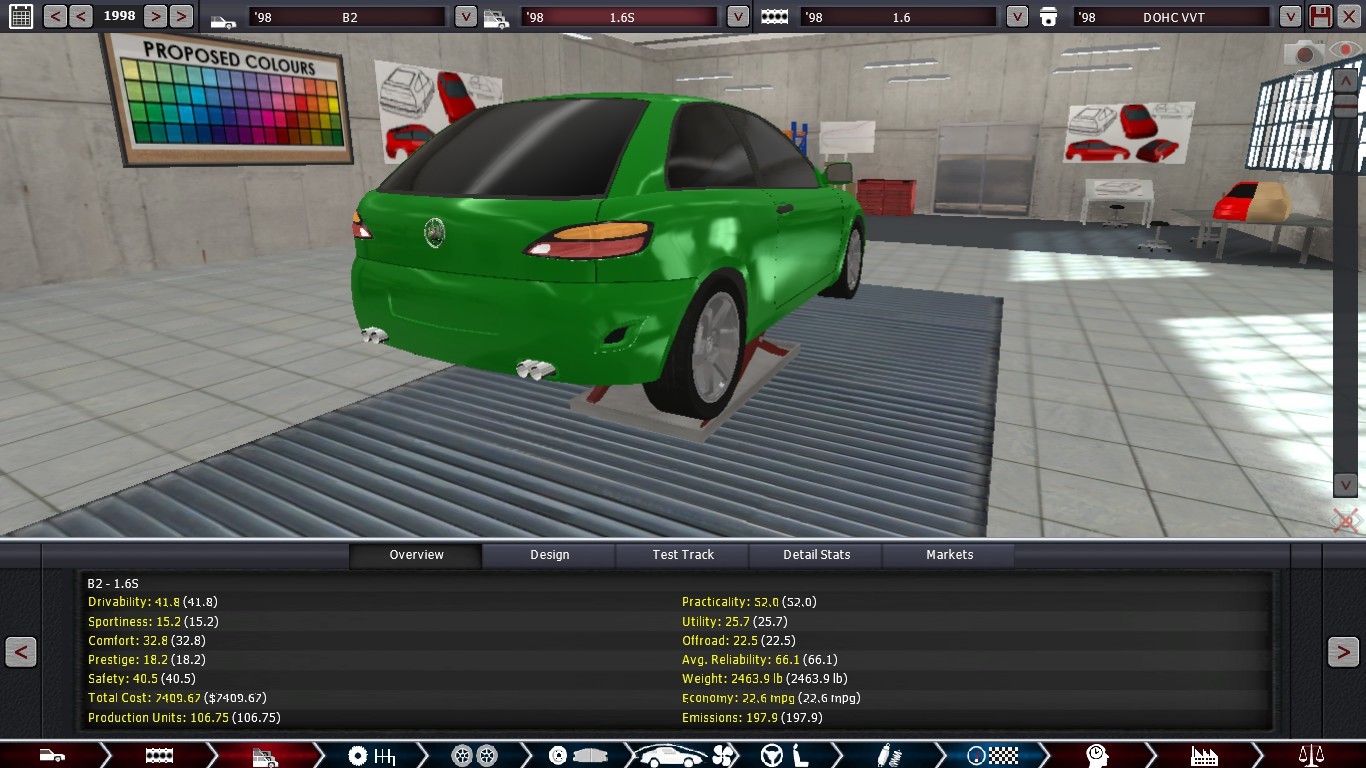Click the right arrow beside the stats panel

pyautogui.click(x=1343, y=652)
